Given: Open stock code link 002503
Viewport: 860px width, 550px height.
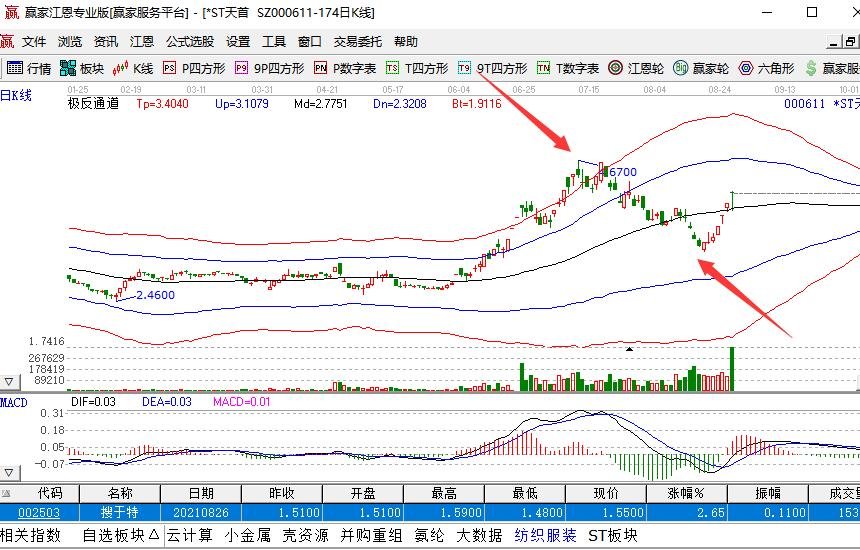Looking at the screenshot, I should click(x=39, y=513).
